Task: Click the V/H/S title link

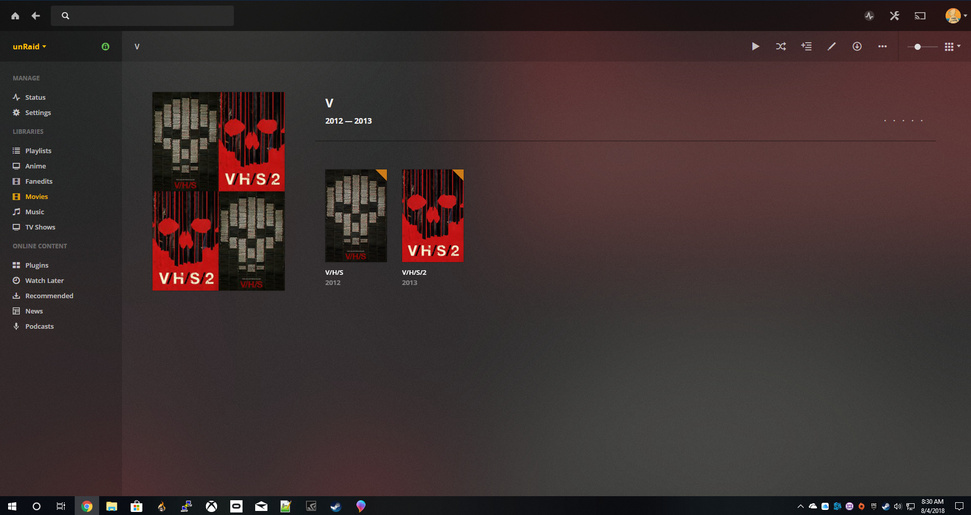Action: pyautogui.click(x=334, y=272)
